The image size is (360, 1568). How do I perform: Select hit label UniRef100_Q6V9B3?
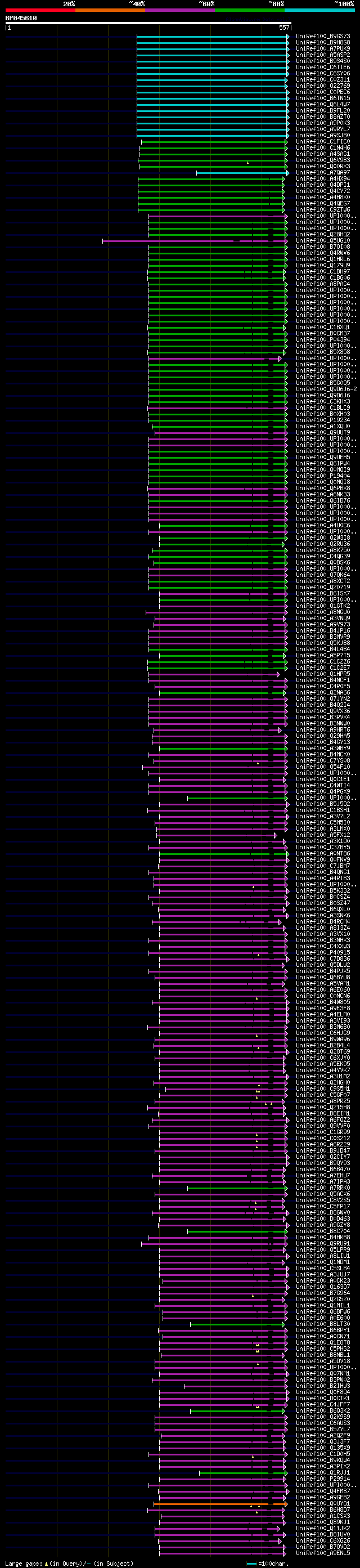point(323,160)
